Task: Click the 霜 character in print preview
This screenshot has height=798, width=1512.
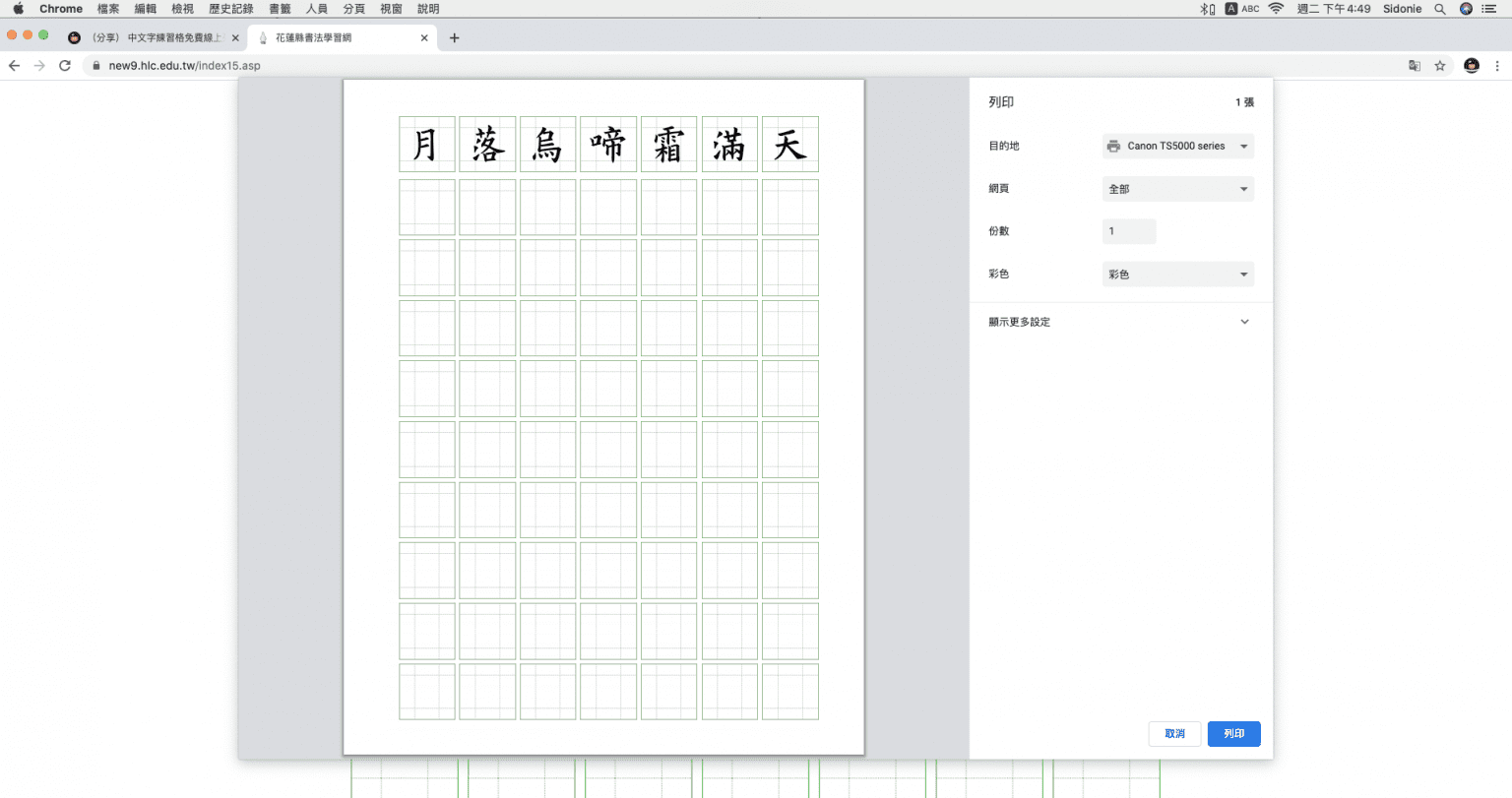Action: tap(668, 145)
